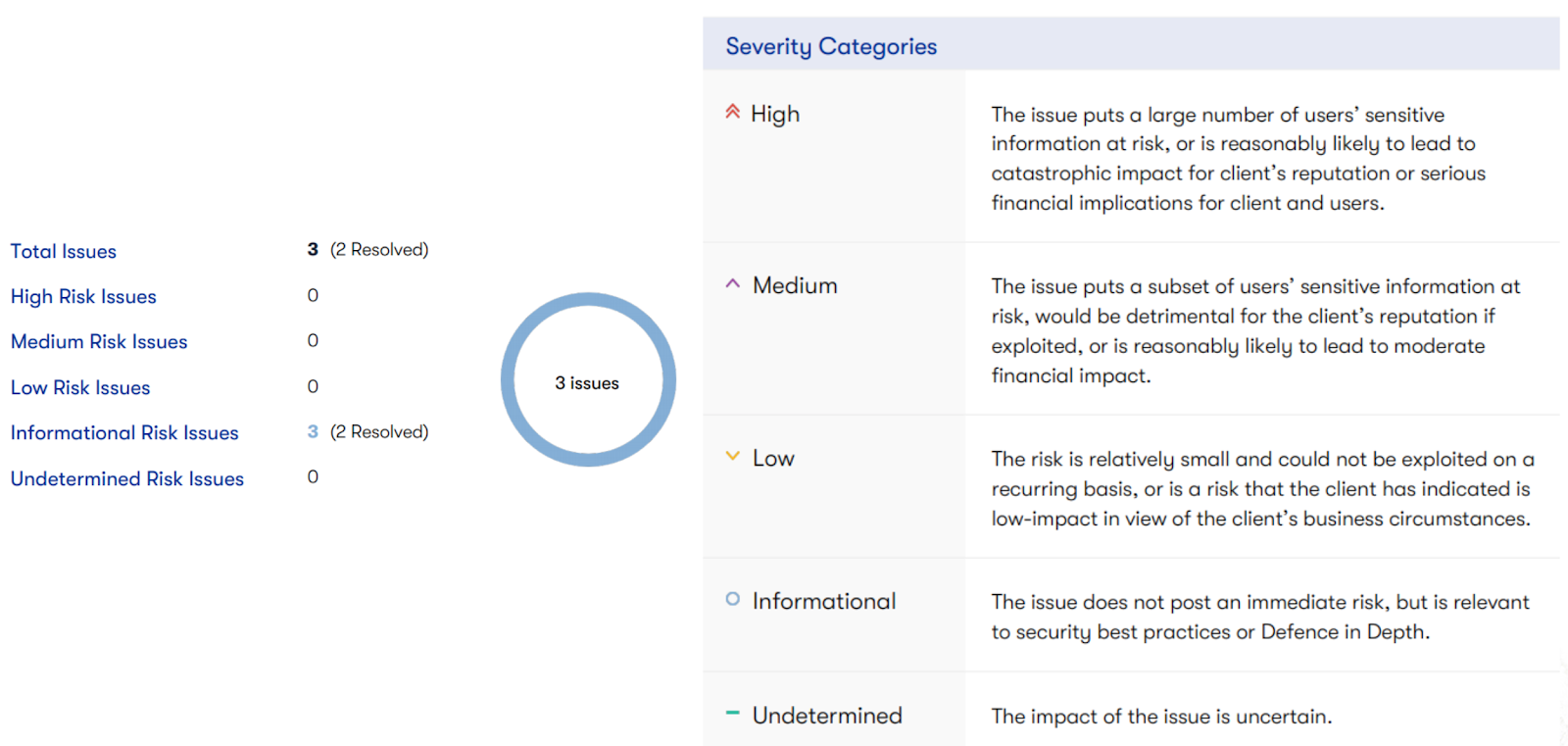Click the High severity double-chevron icon
1568x746 pixels.
[x=732, y=112]
